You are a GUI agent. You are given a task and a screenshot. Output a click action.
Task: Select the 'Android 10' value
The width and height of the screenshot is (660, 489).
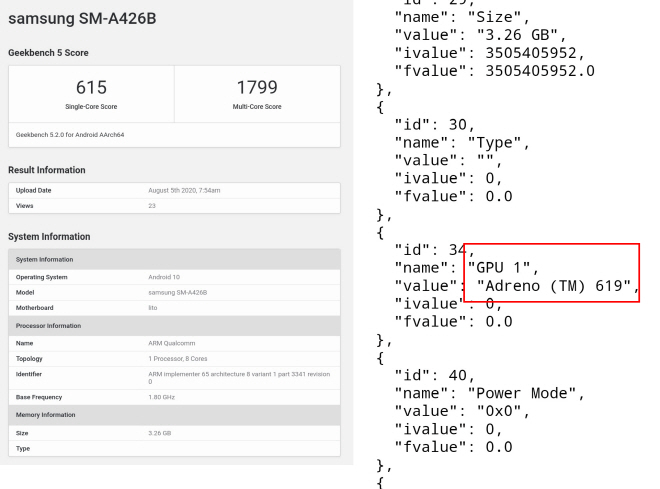tap(164, 277)
